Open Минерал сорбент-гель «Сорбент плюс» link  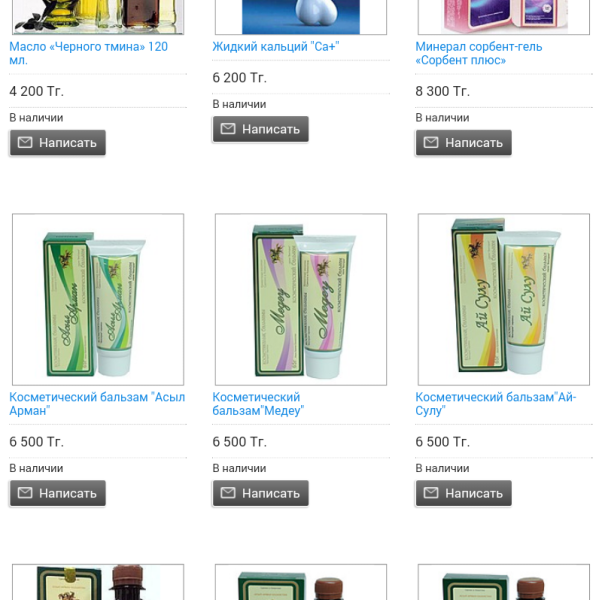point(479,53)
